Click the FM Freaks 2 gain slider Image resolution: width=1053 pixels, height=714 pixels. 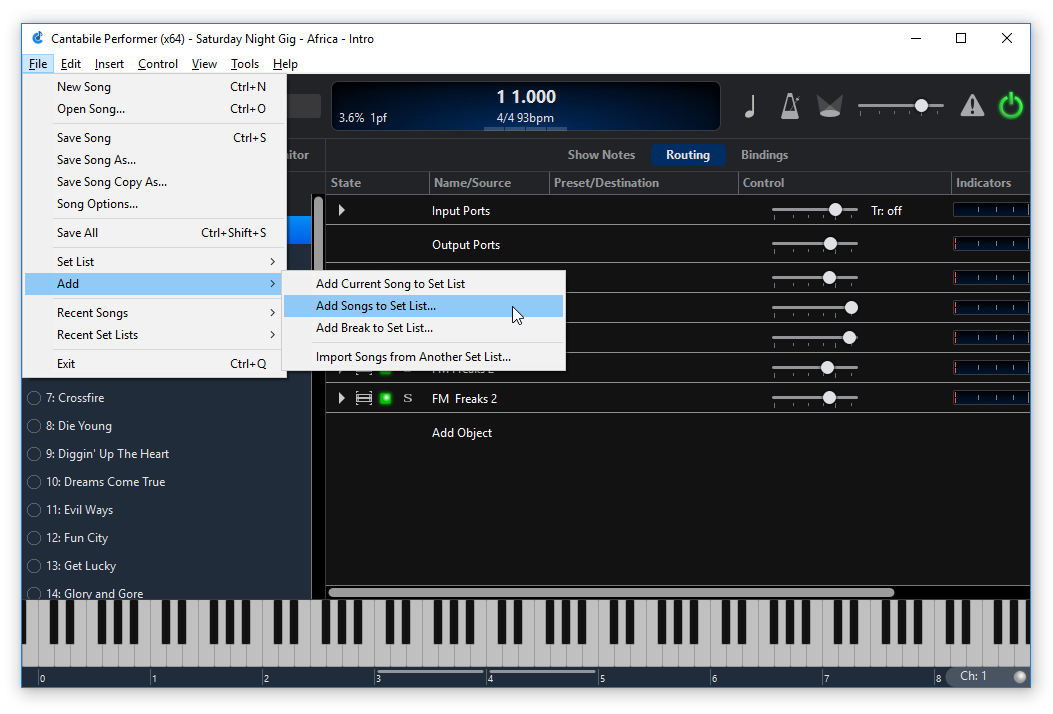[x=815, y=398]
